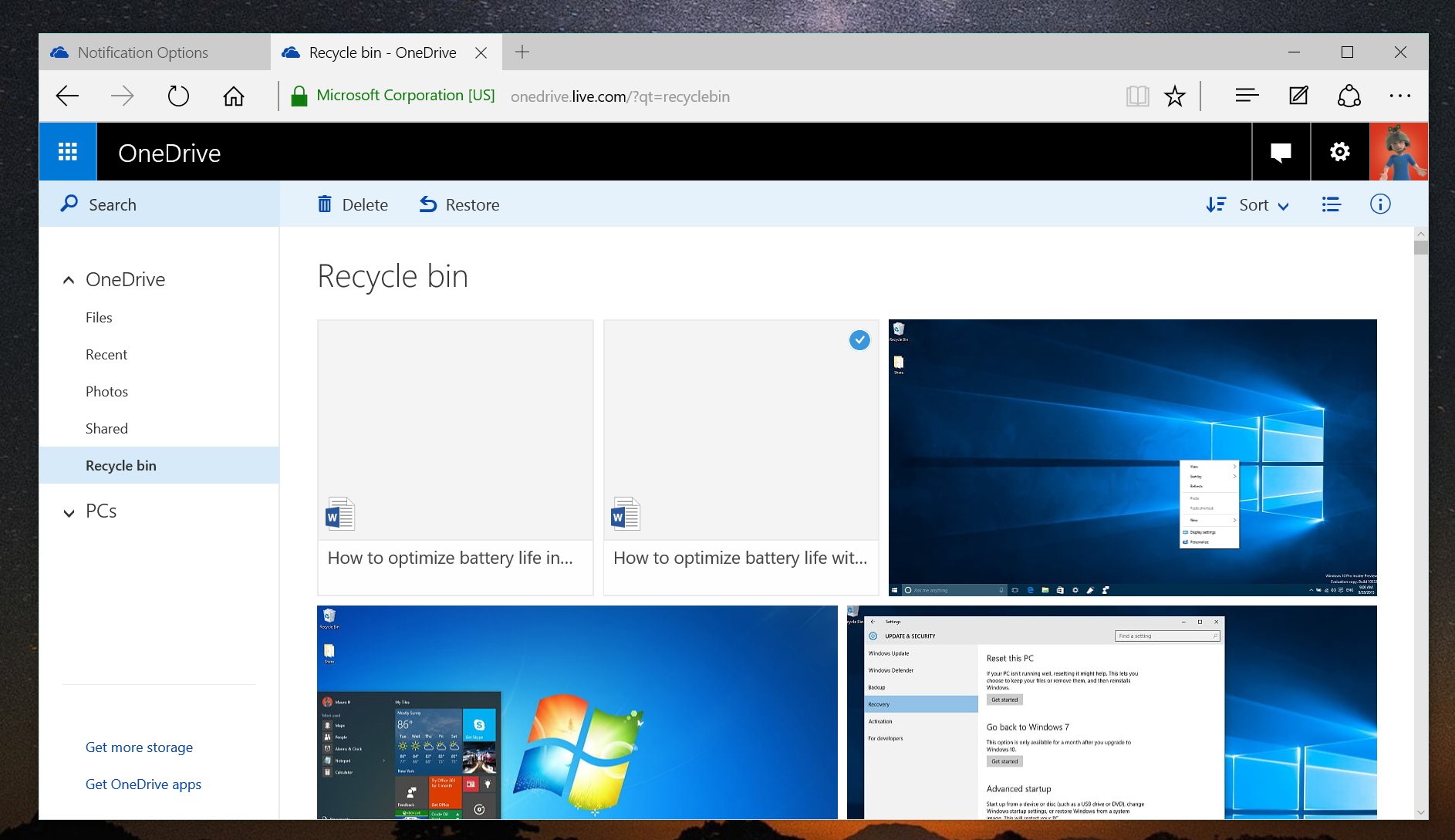
Task: Expand the PCs navigation section
Action: 69,512
